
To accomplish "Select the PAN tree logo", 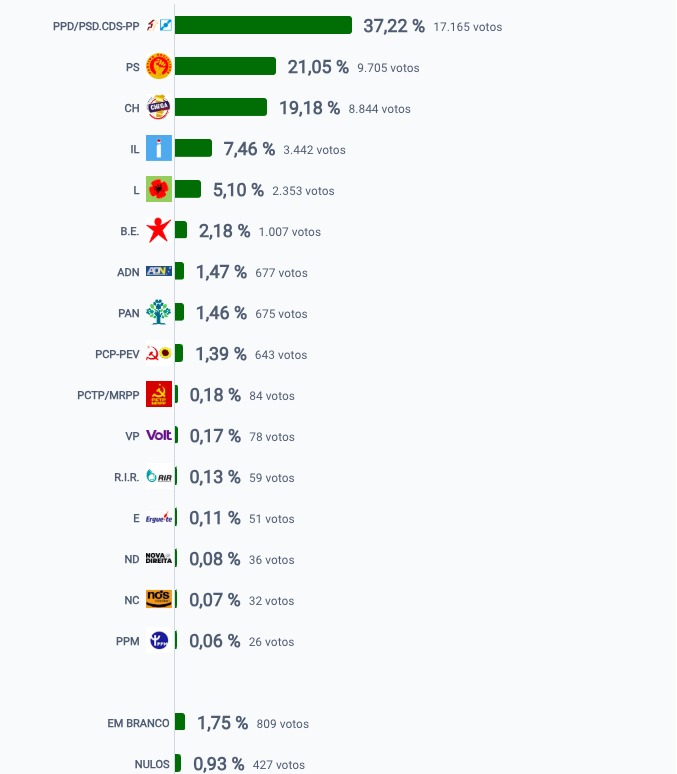I will [159, 312].
